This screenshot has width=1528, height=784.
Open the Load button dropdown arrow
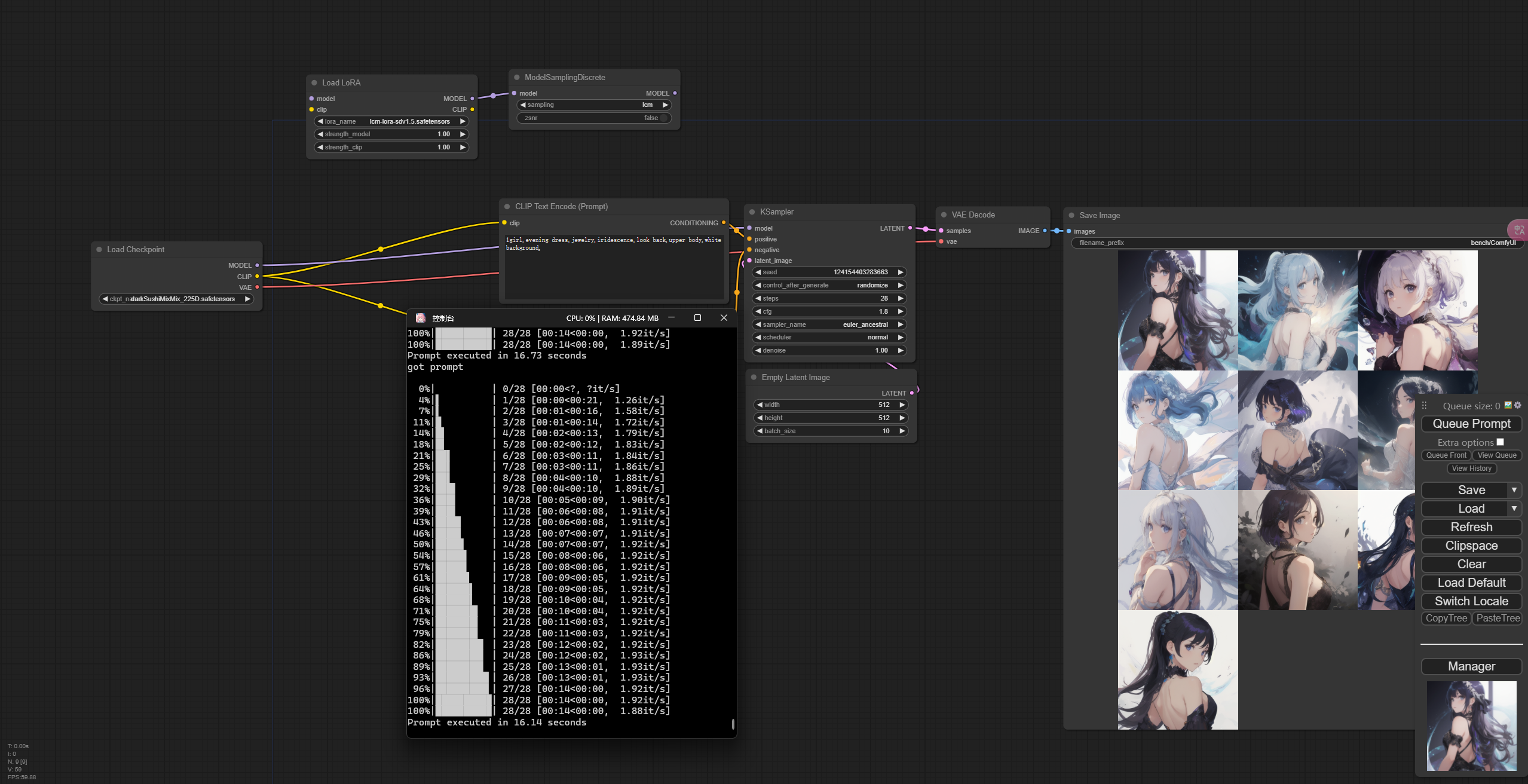pos(1514,509)
